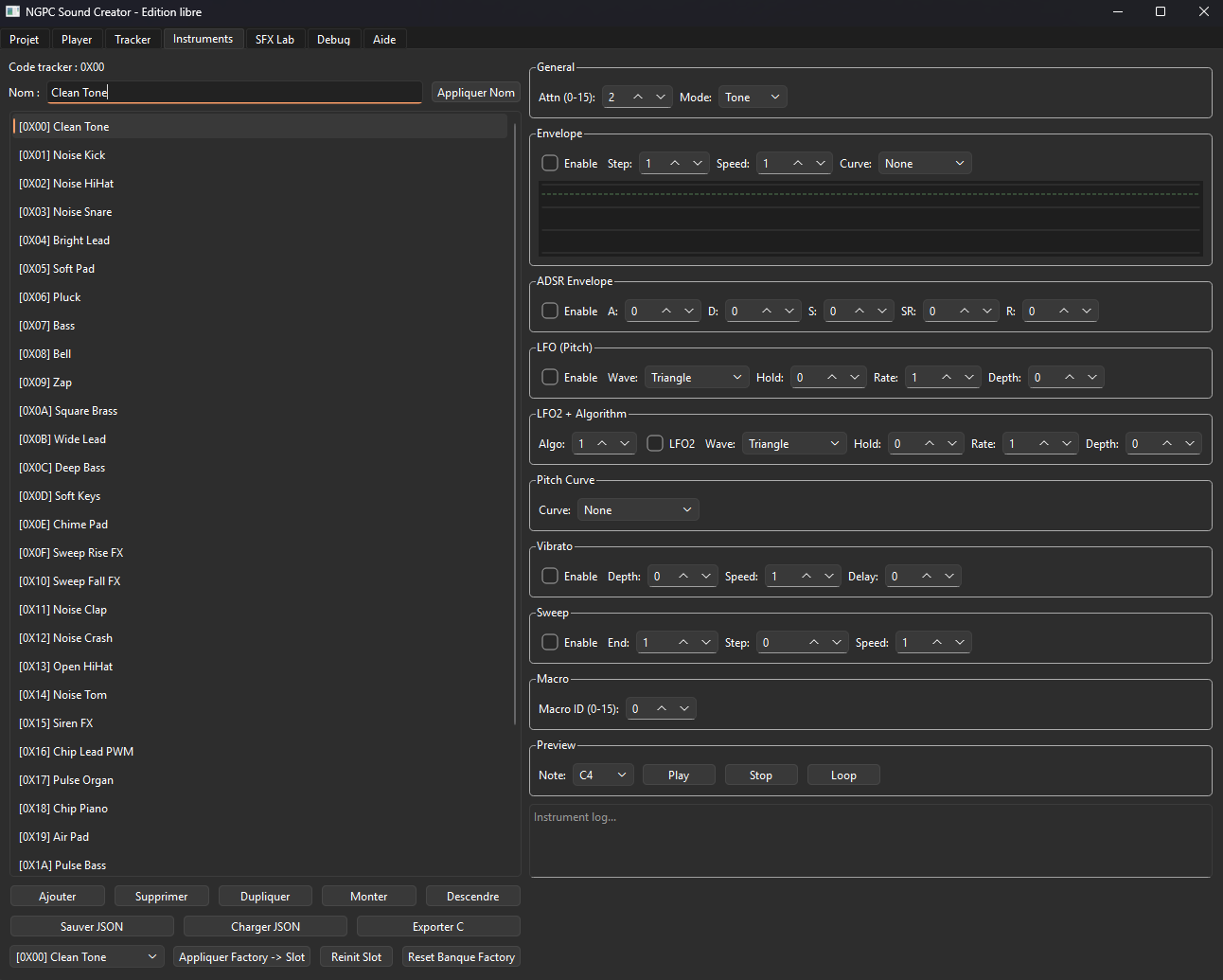Increase Vibrato Depth using up arrow
Screen dimensions: 1223x980
(683, 577)
